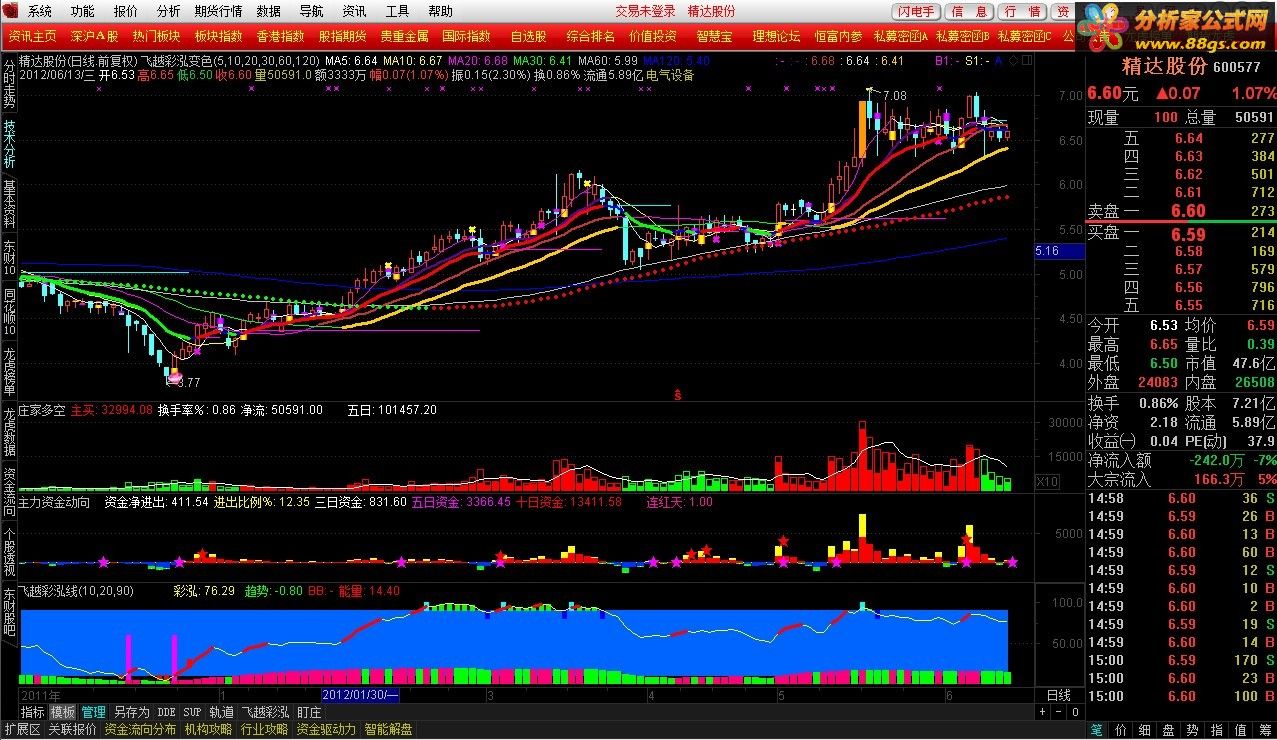The image size is (1277, 740).
Task: Open 热门板块 in red toolbar
Action: pyautogui.click(x=156, y=36)
